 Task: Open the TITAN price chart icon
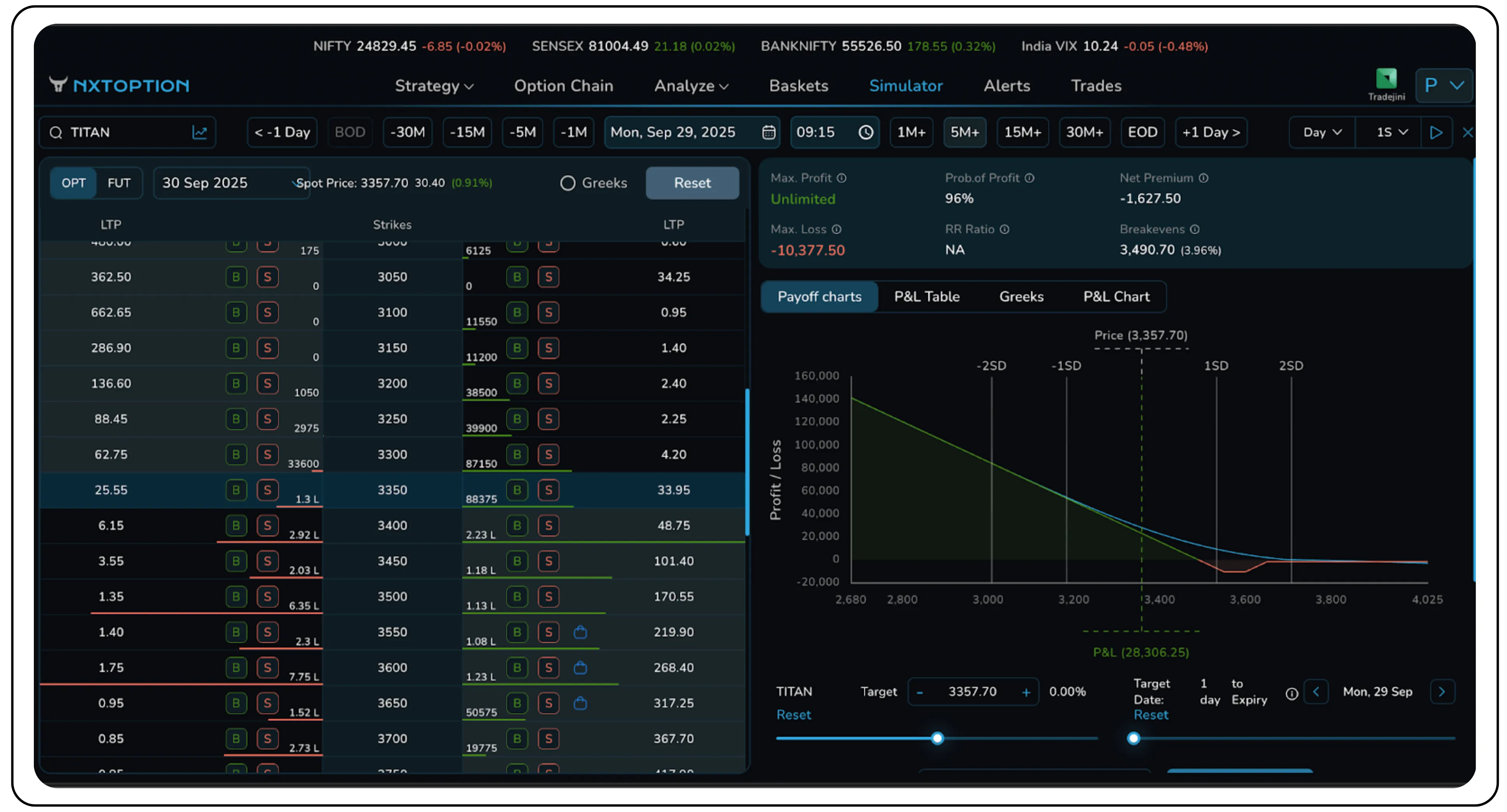(x=200, y=132)
